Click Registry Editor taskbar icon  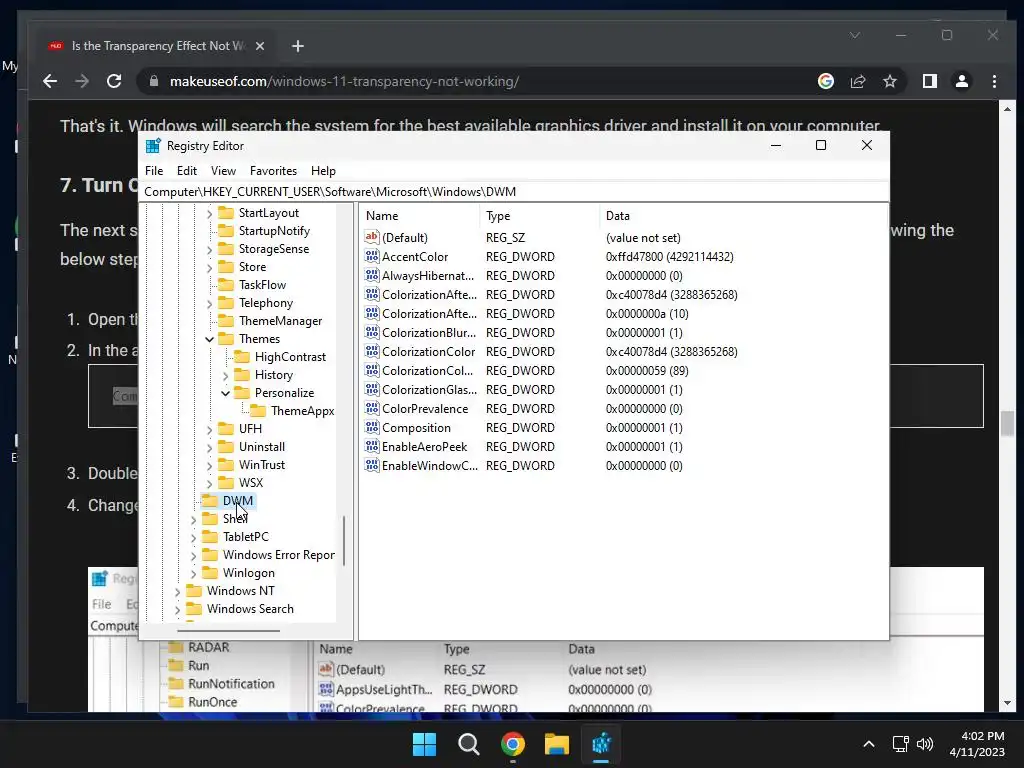tap(601, 744)
